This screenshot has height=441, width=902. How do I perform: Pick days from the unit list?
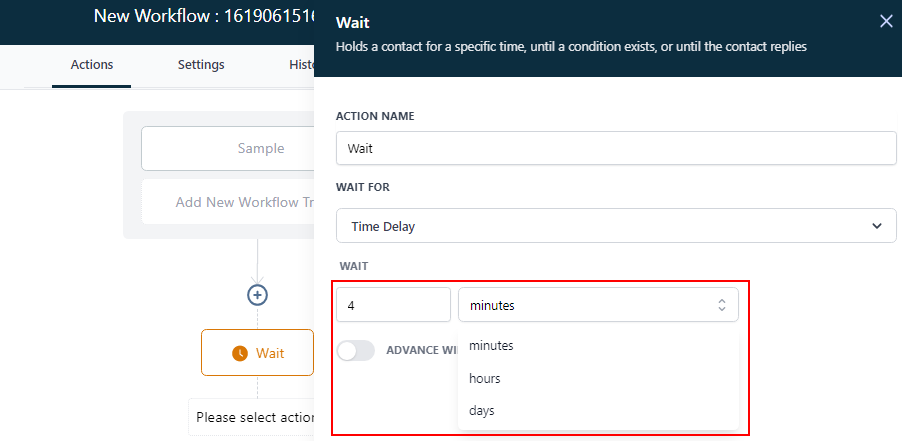pyautogui.click(x=482, y=411)
